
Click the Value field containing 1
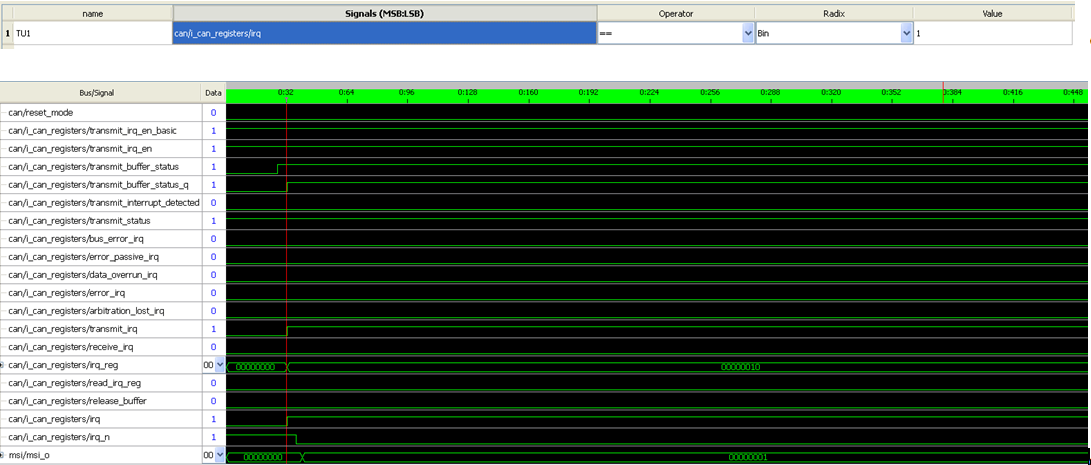tap(993, 33)
